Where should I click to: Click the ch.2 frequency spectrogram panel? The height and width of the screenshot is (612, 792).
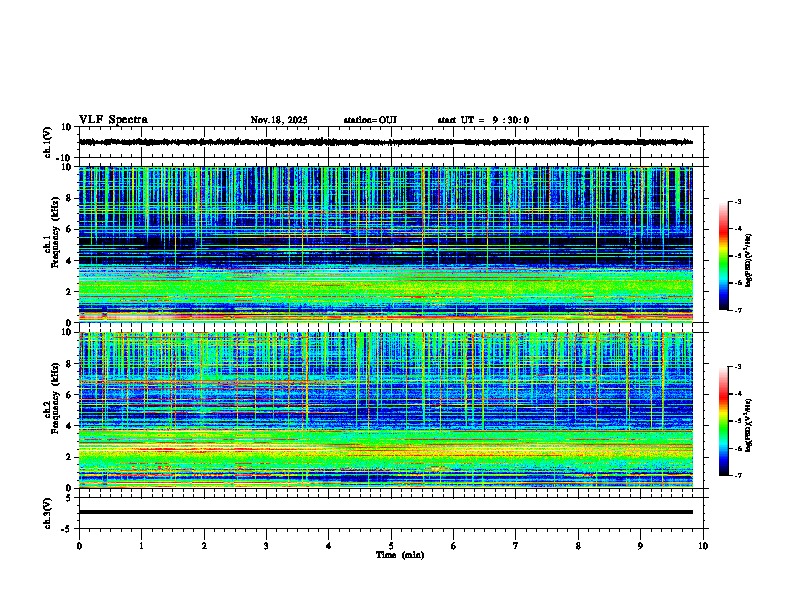tap(385, 410)
